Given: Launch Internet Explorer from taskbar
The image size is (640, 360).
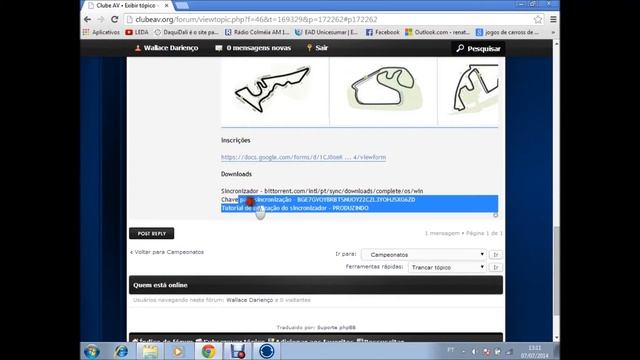Looking at the screenshot, I should (121, 351).
